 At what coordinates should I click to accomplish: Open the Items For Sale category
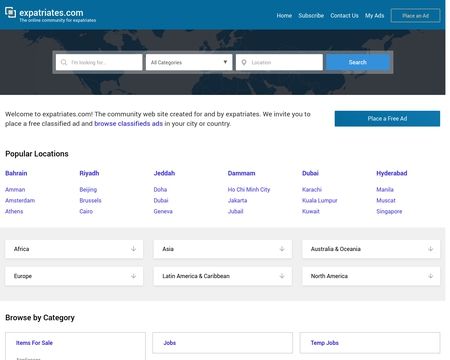[x=34, y=343]
